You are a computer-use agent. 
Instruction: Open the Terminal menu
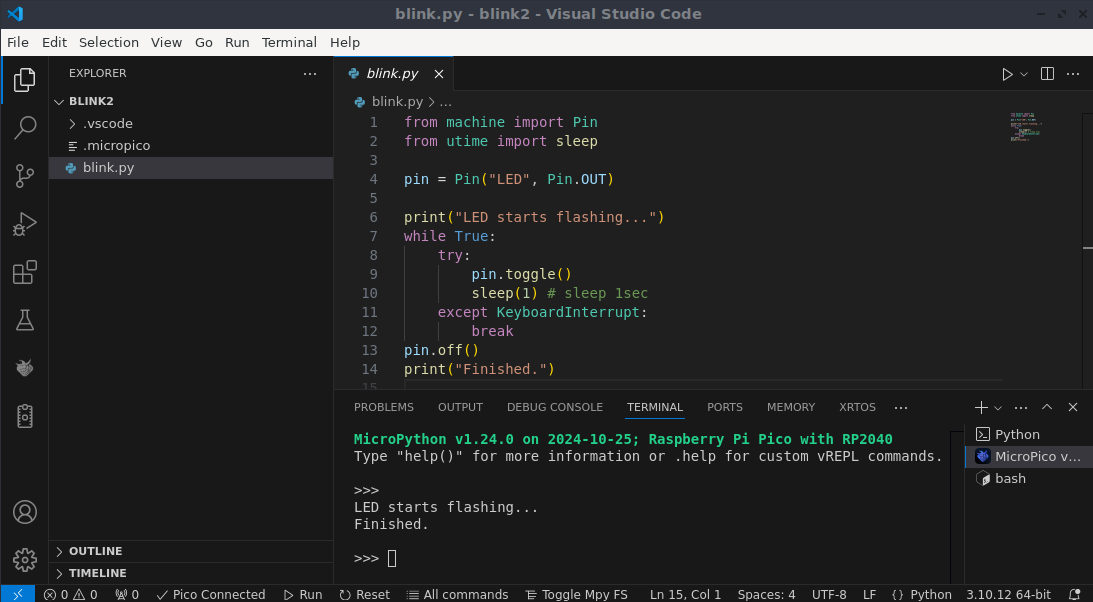point(289,43)
